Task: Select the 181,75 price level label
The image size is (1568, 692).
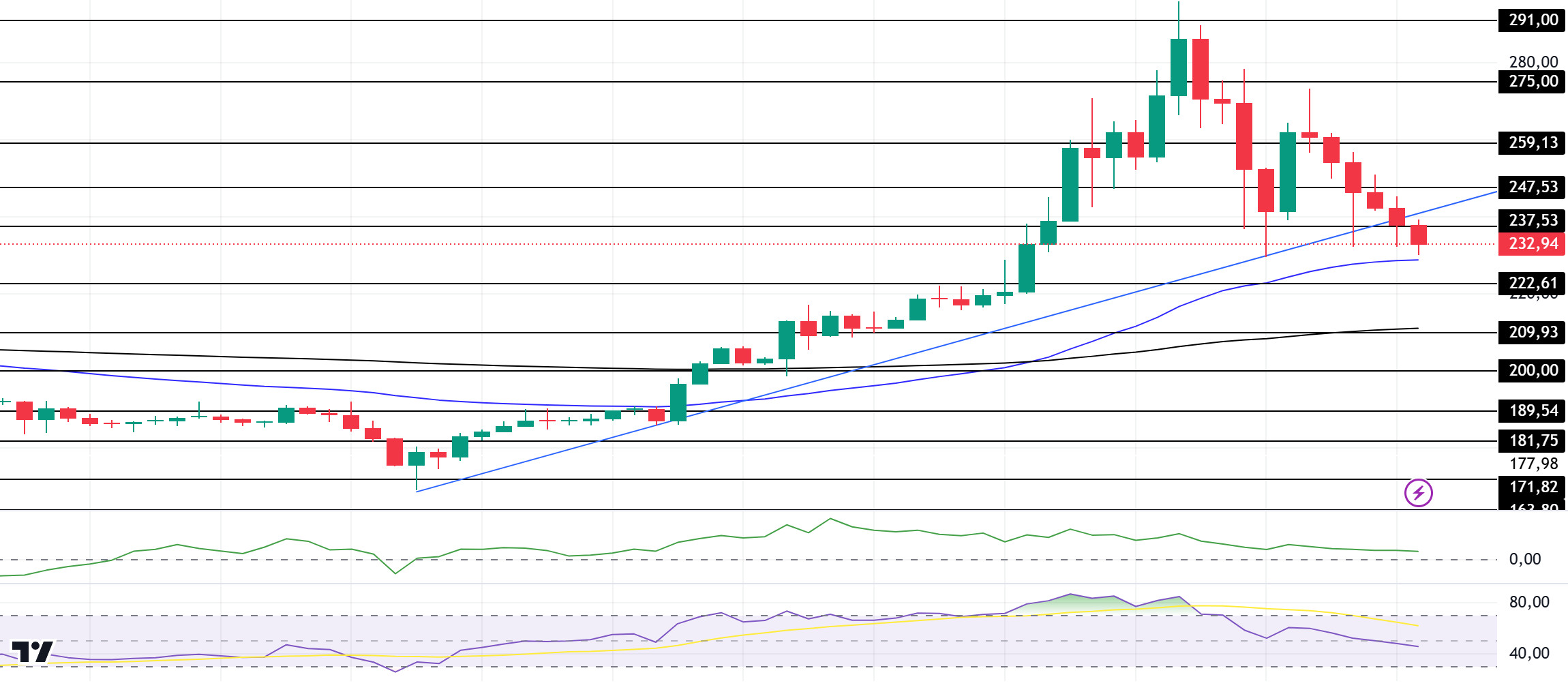Action: [x=1532, y=440]
